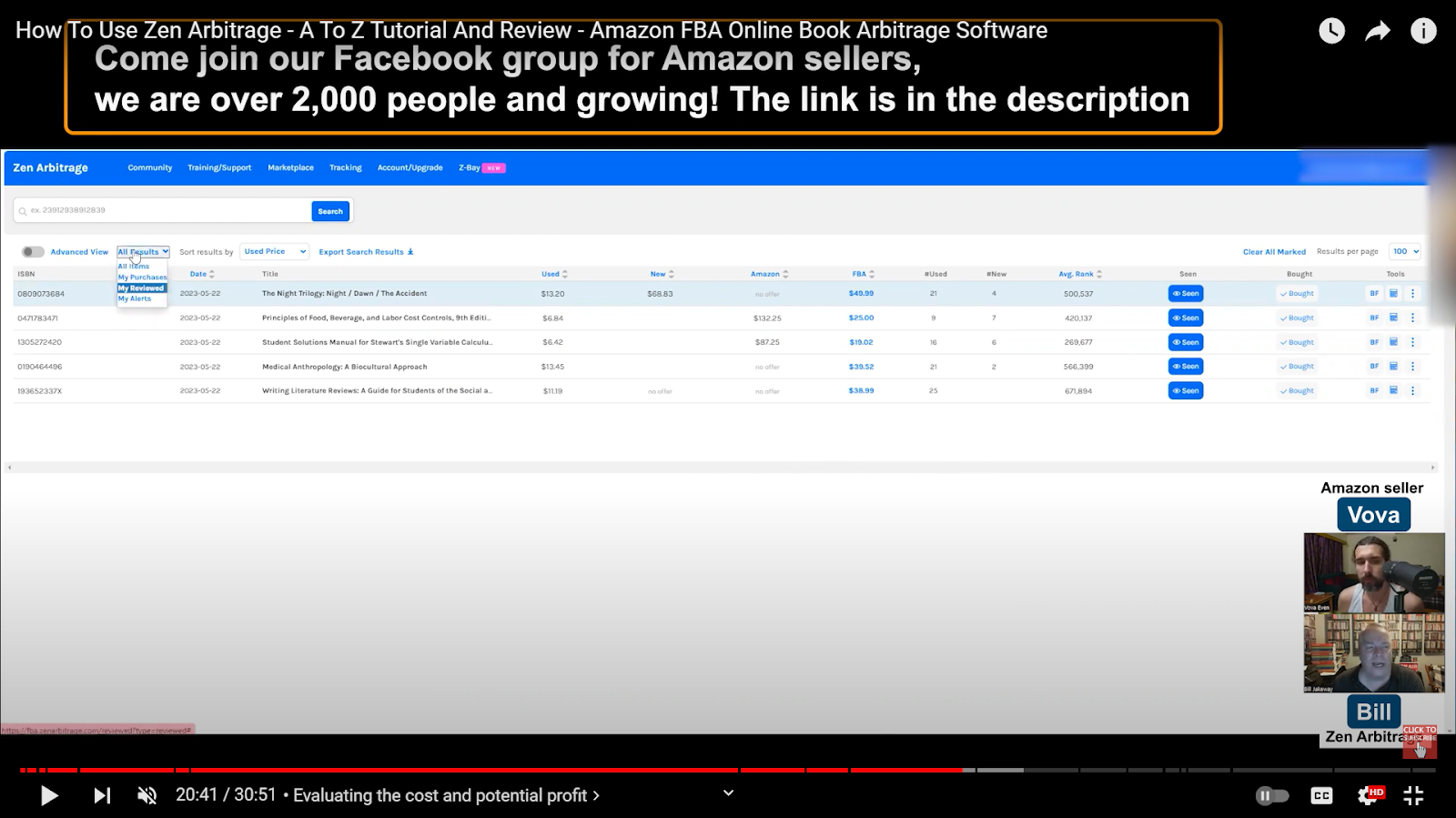This screenshot has height=818, width=1456.
Task: Toggle Seen for Student Solutions Manual row
Action: point(1186,342)
